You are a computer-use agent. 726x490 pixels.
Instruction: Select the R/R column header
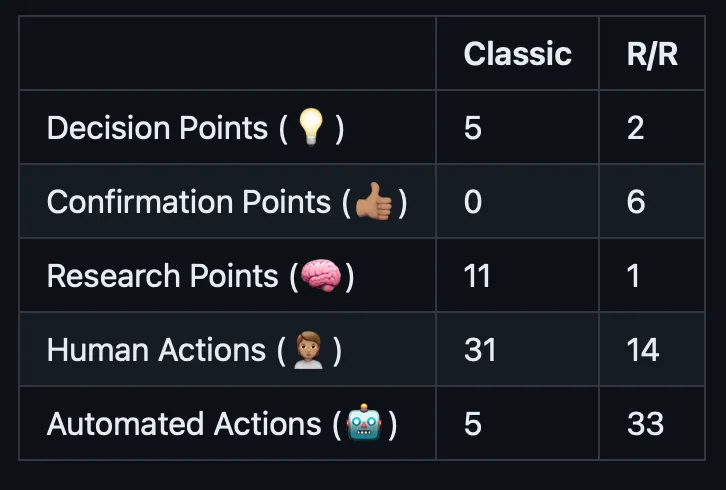pos(652,54)
